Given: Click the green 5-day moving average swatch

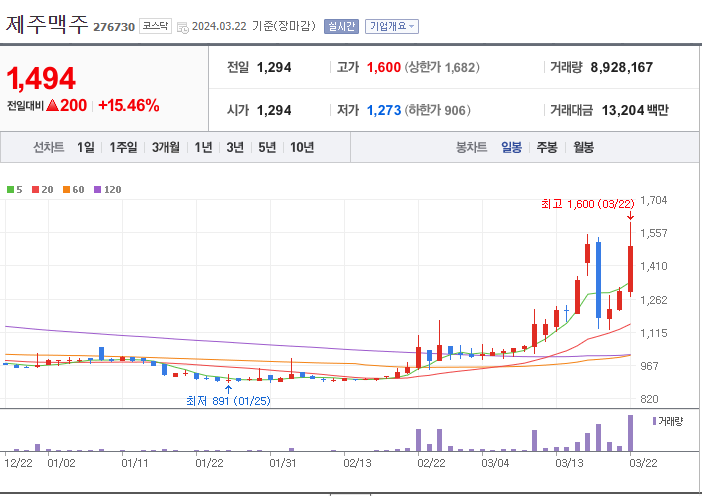Looking at the screenshot, I should [x=10, y=190].
